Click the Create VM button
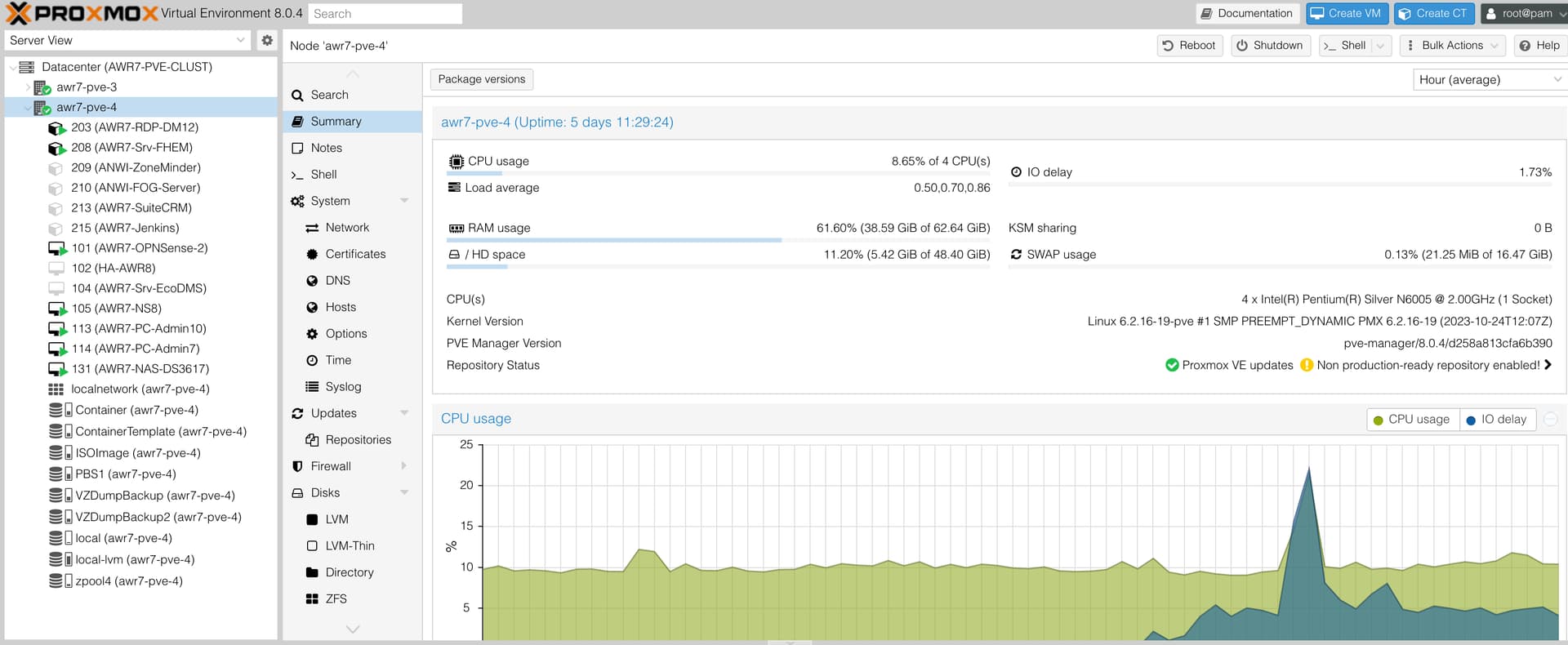The width and height of the screenshot is (1568, 645). click(1347, 13)
